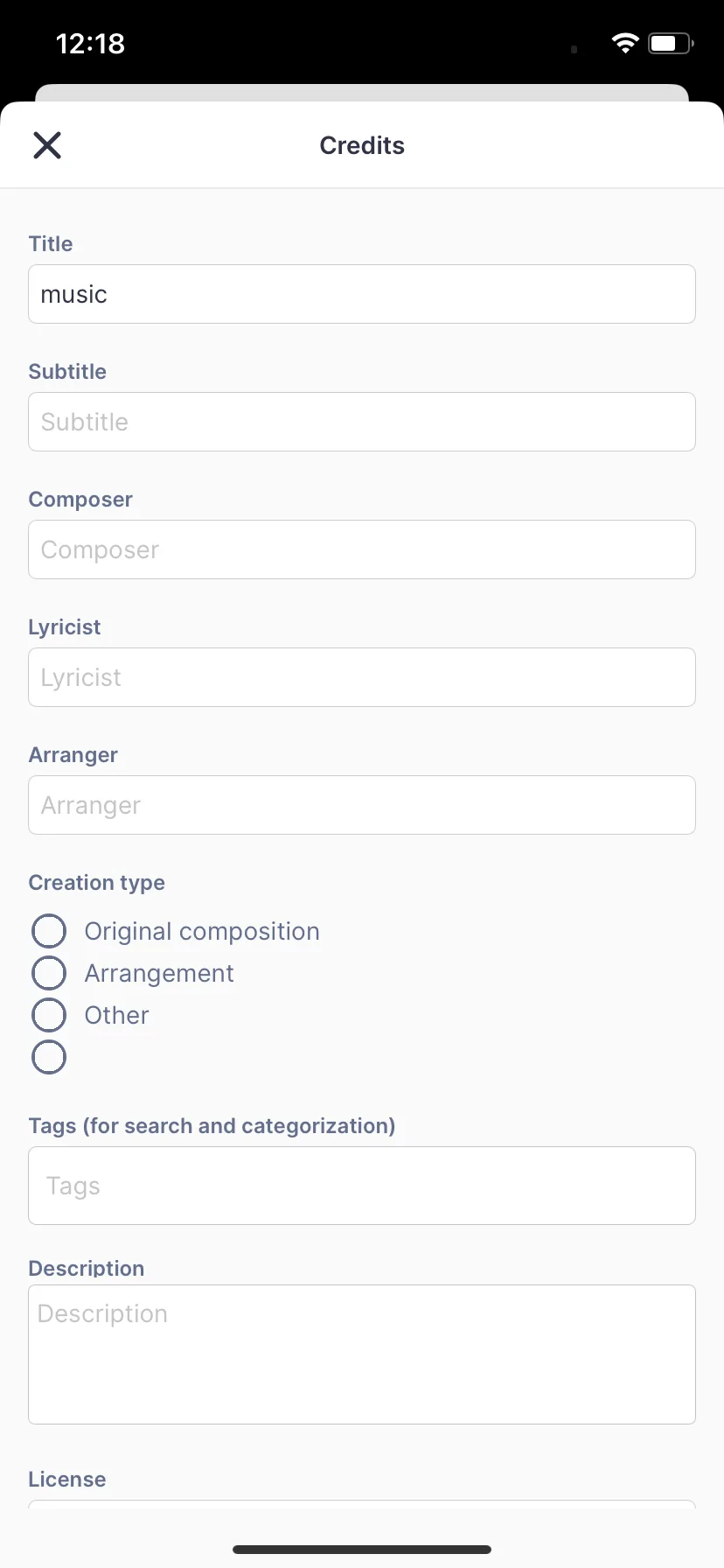This screenshot has width=724, height=1568.
Task: Select the Original composition radio button
Action: [49, 931]
